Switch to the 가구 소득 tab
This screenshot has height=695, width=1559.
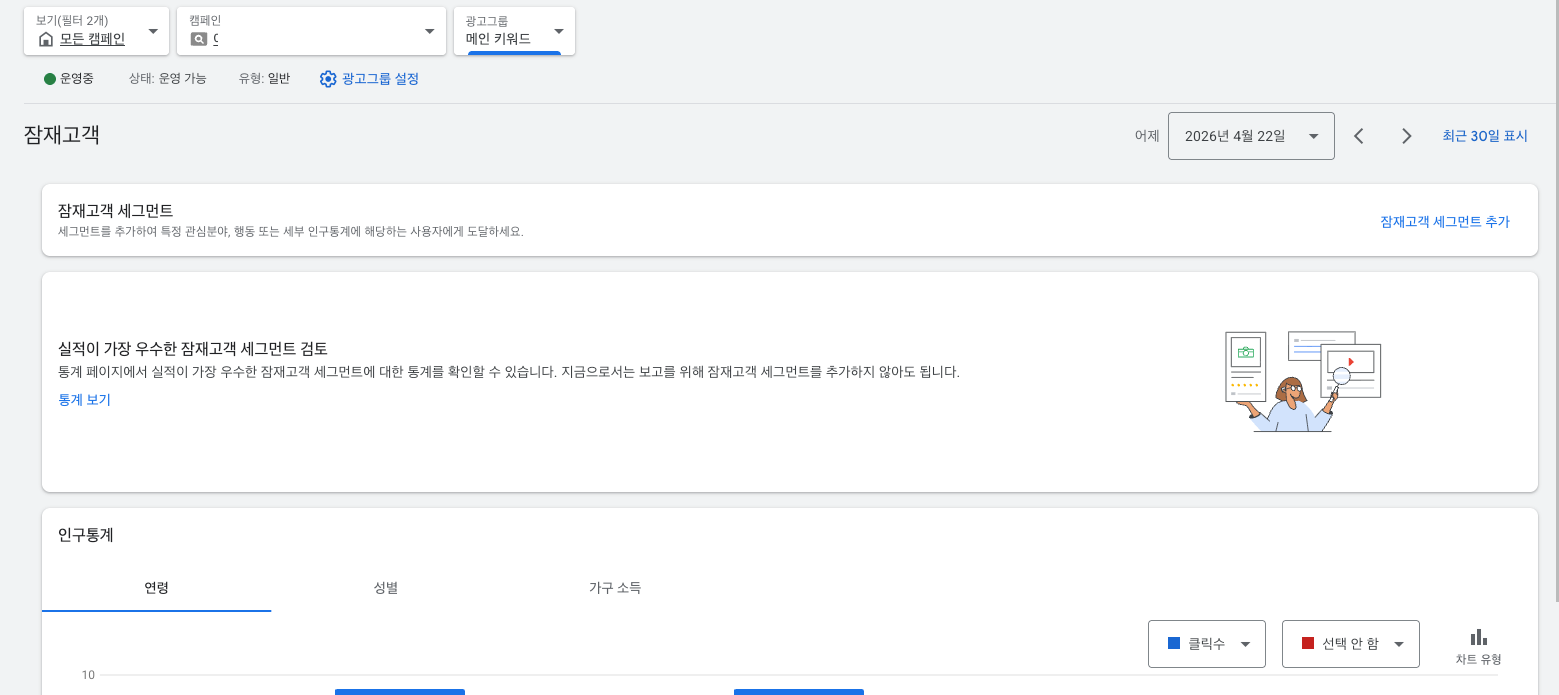(x=615, y=588)
